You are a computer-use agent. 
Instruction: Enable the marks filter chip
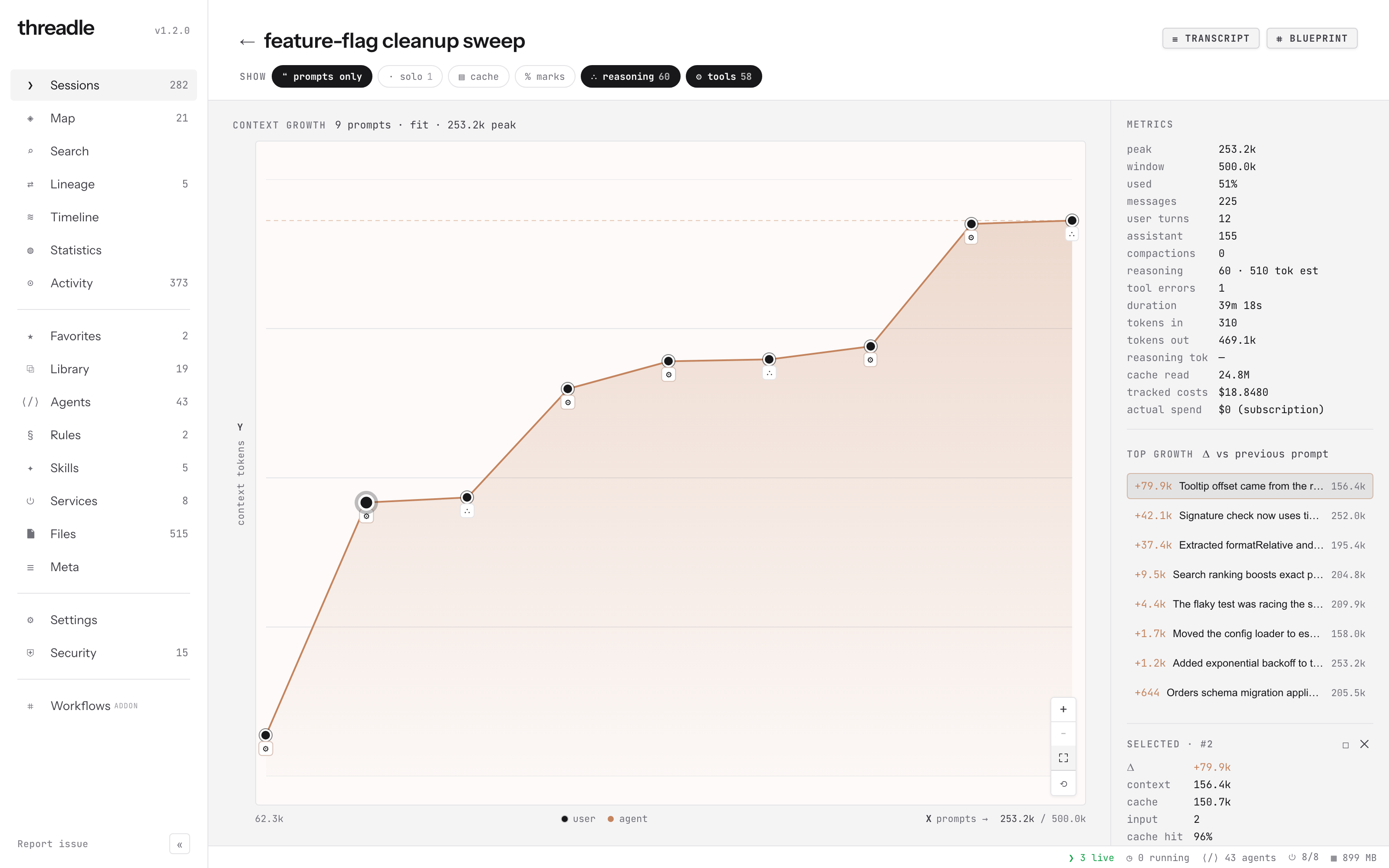(x=545, y=76)
